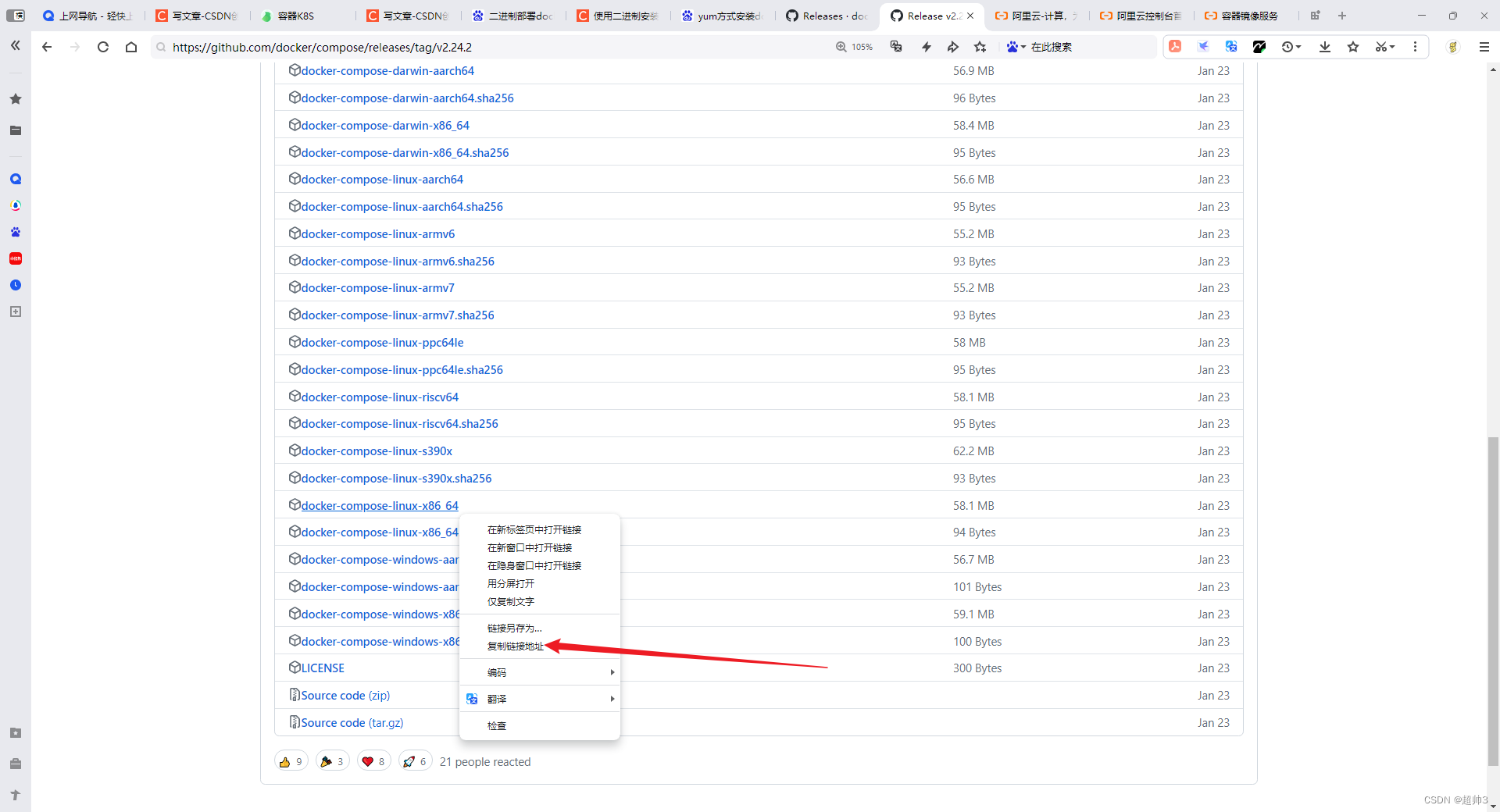Open the translate icon in address bar
The width and height of the screenshot is (1500, 812).
(896, 47)
